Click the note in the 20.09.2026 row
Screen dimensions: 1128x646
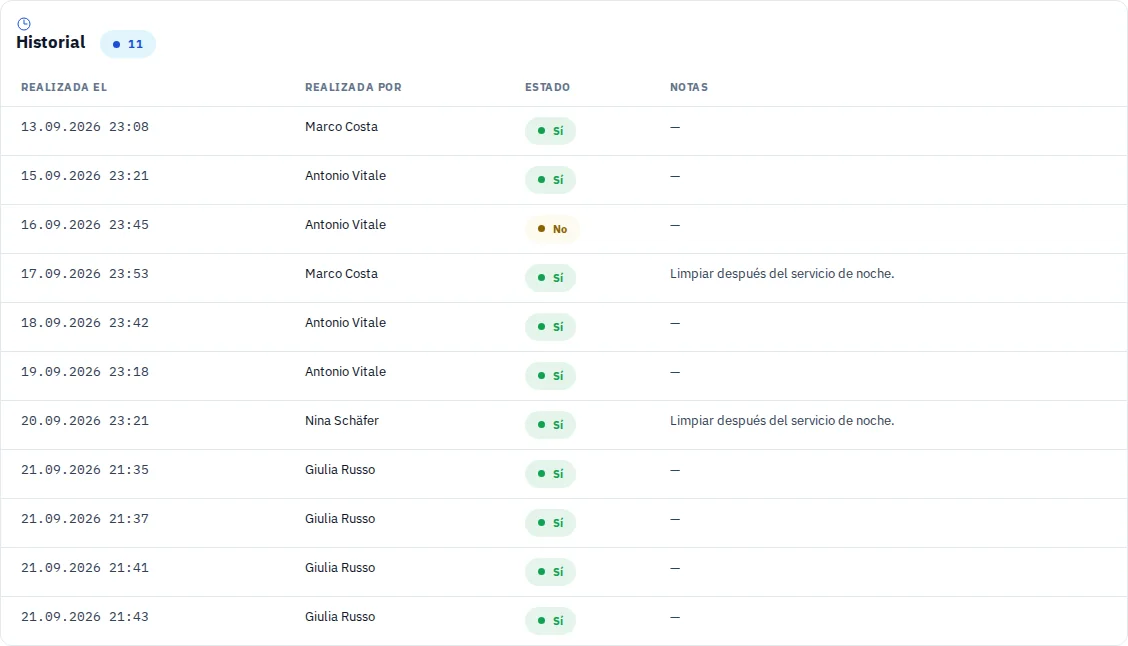782,420
